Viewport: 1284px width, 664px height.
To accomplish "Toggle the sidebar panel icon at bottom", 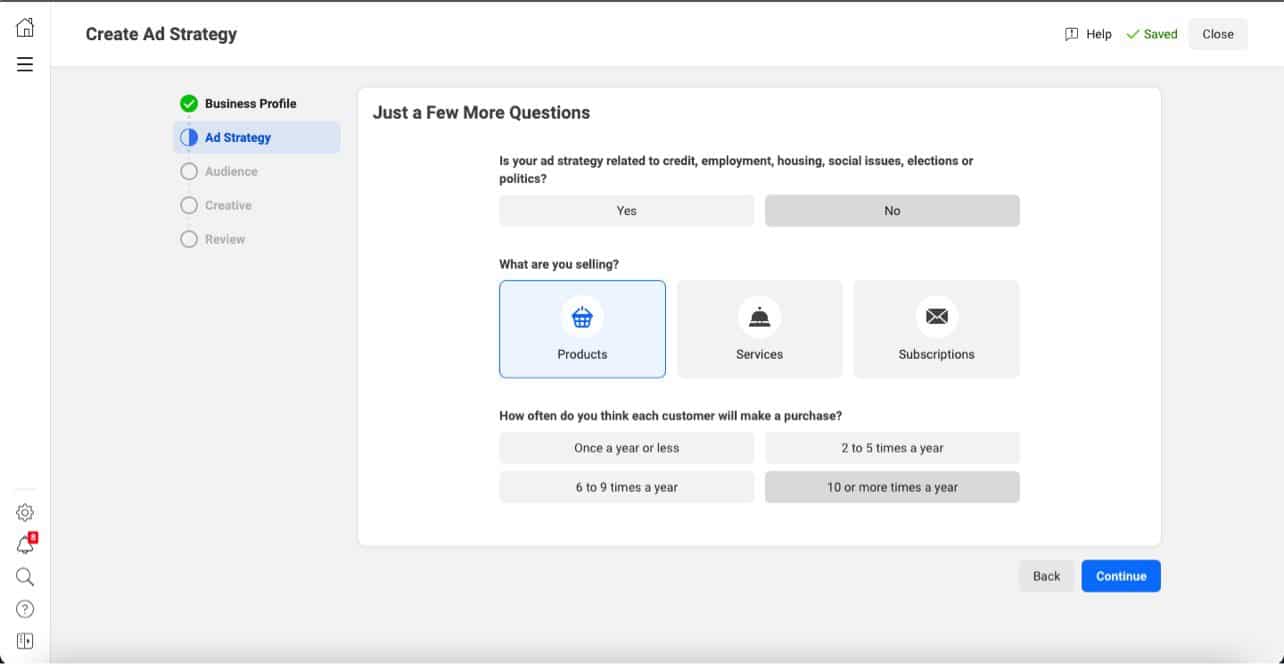I will click(25, 641).
